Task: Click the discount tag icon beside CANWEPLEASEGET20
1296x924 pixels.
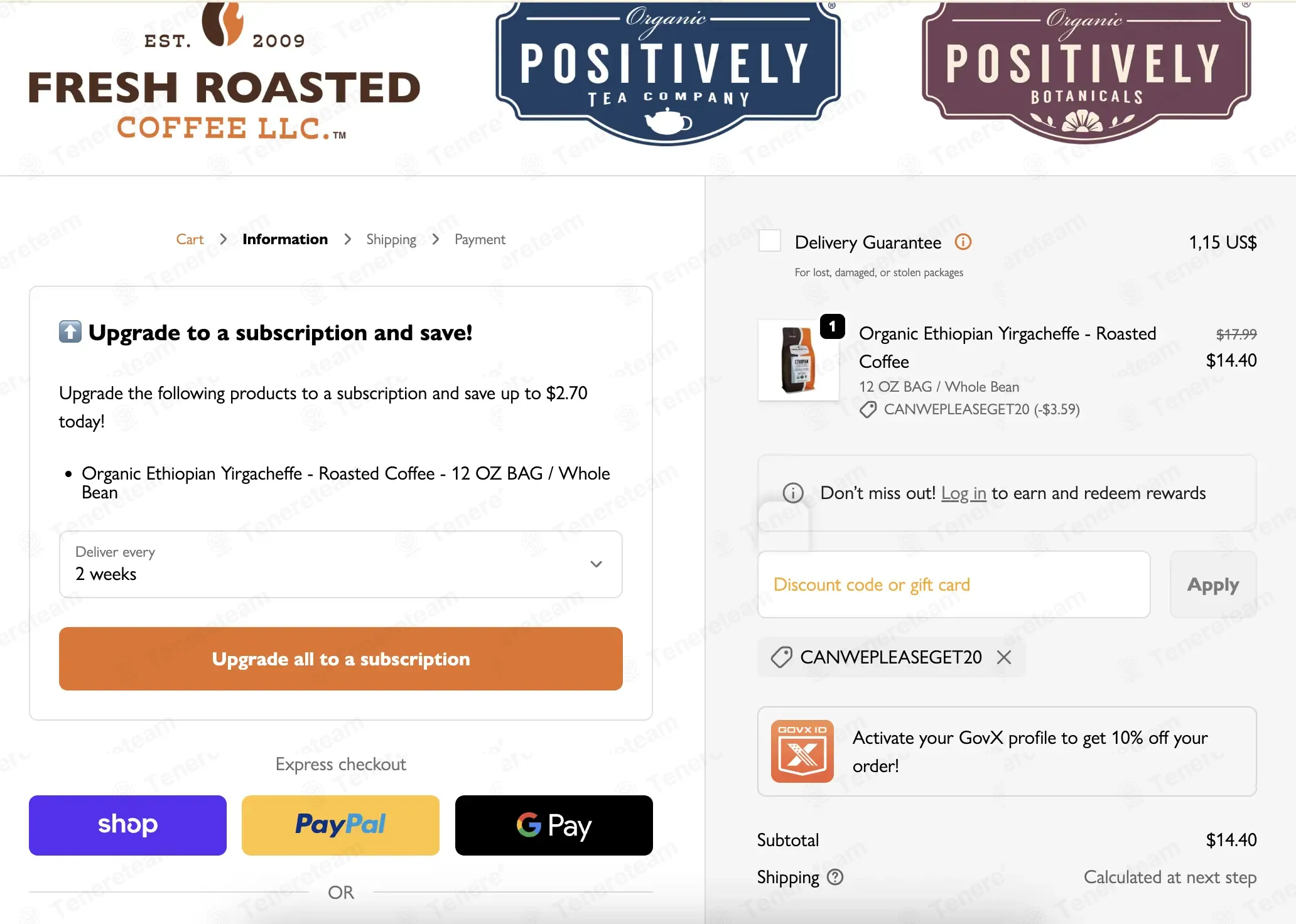Action: pos(781,657)
